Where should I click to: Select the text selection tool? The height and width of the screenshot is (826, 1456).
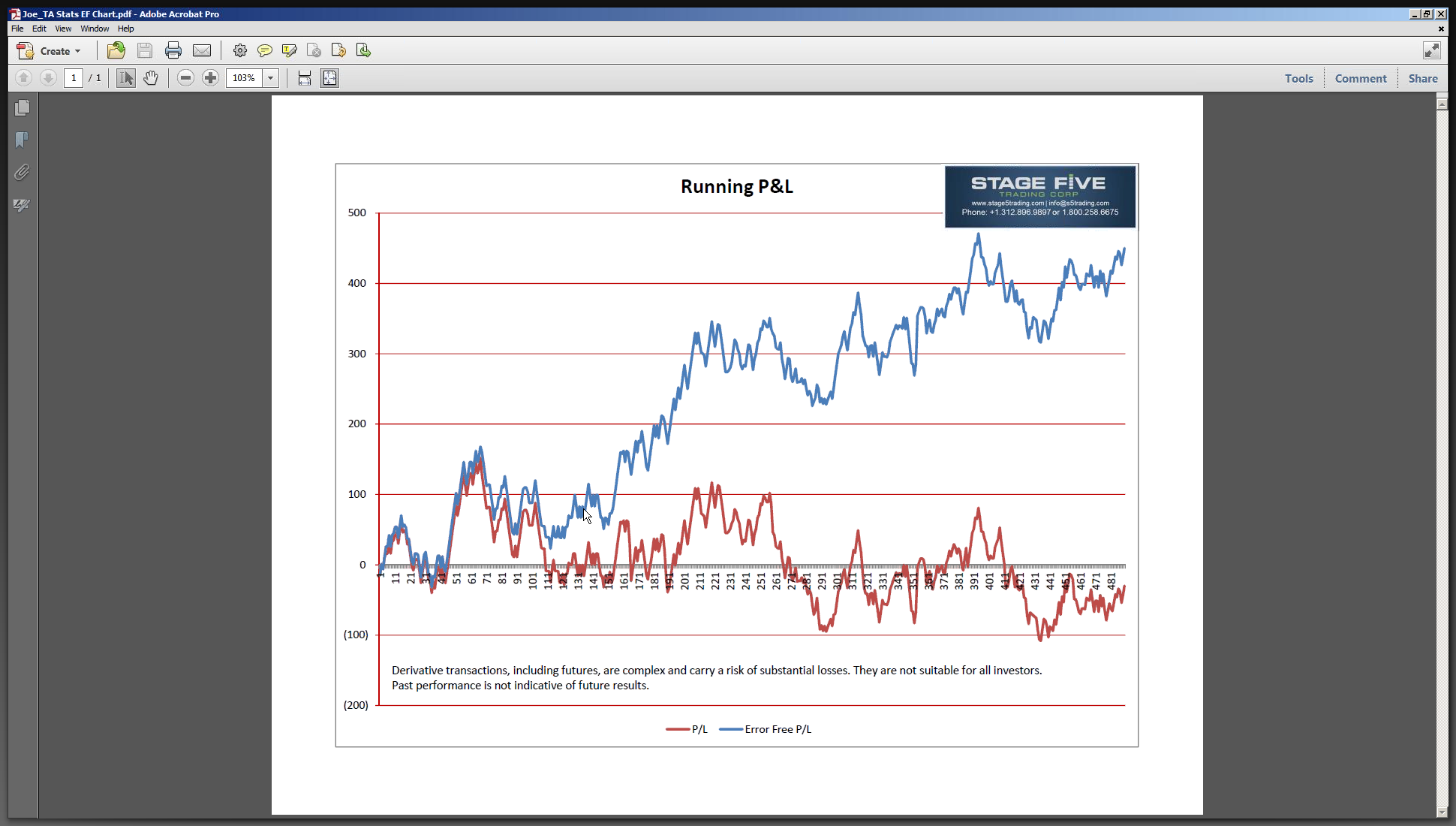[x=126, y=78]
